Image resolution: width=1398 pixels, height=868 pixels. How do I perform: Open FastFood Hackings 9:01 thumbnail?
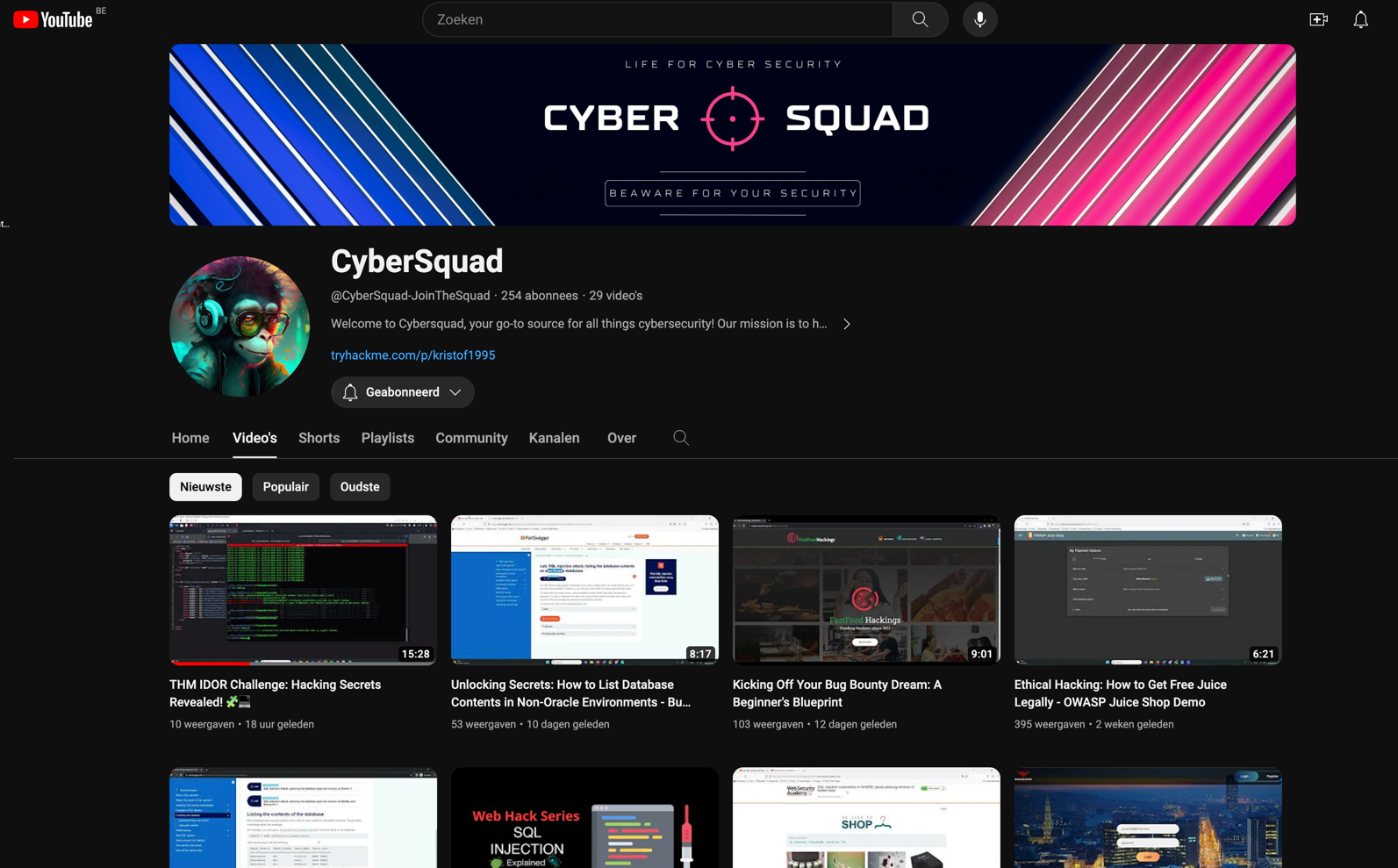pyautogui.click(x=866, y=590)
